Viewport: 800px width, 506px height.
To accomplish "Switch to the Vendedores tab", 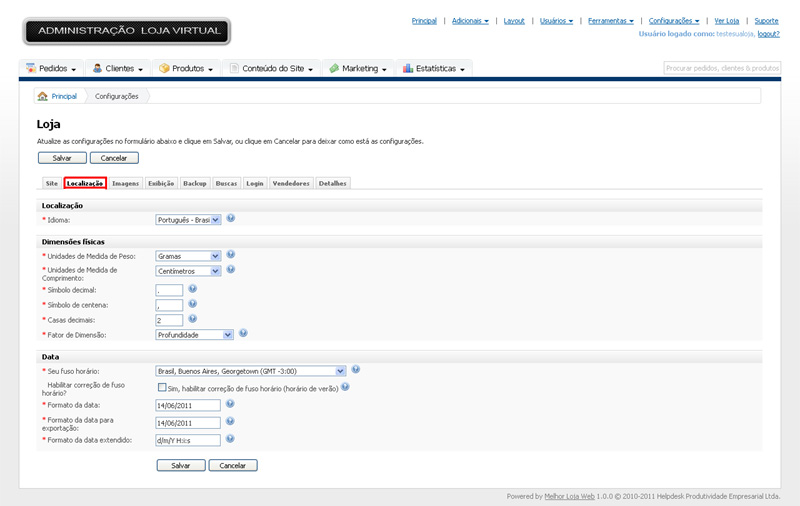I will click(x=291, y=183).
